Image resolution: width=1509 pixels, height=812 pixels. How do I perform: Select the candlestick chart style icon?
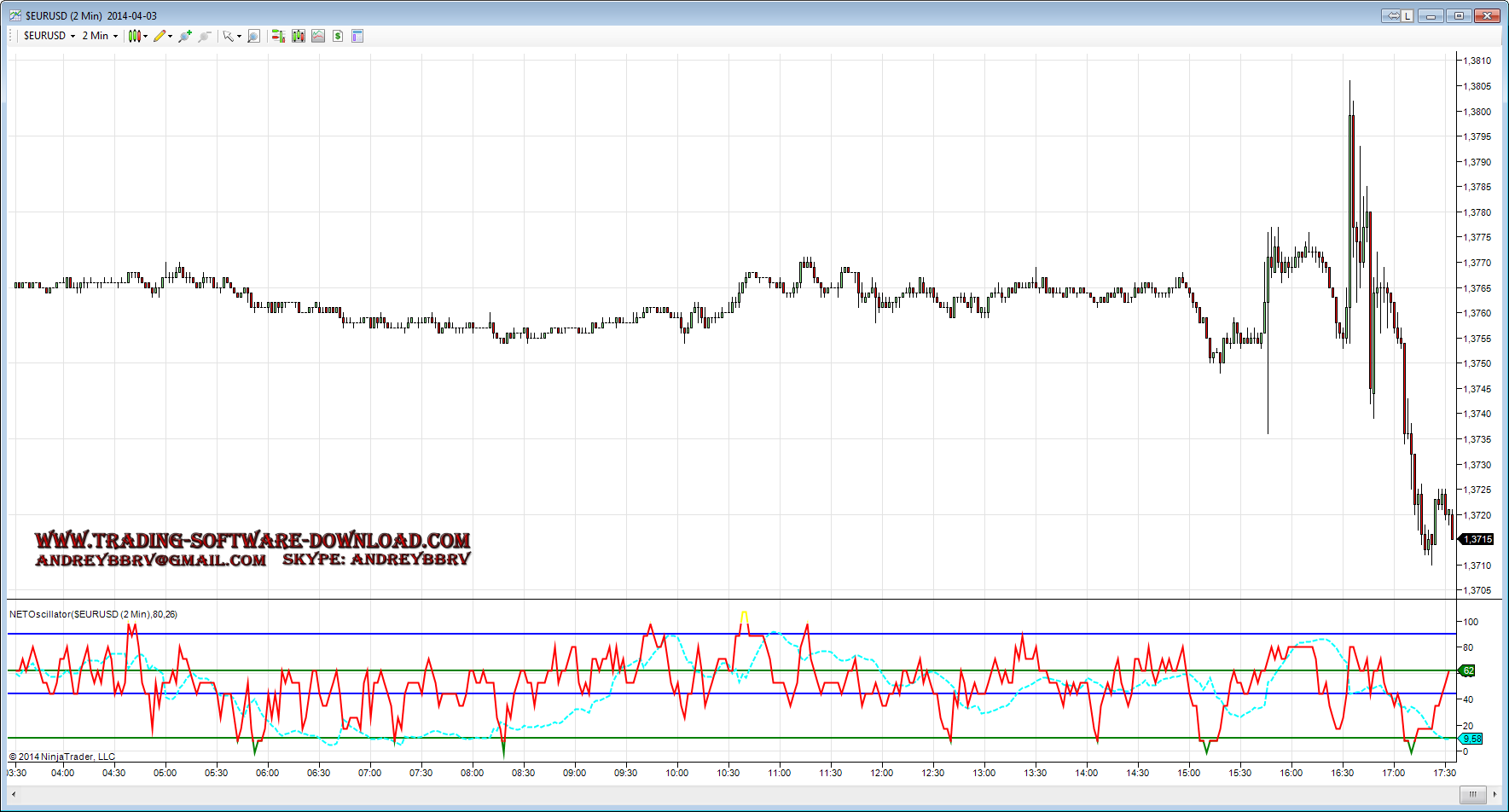(134, 36)
